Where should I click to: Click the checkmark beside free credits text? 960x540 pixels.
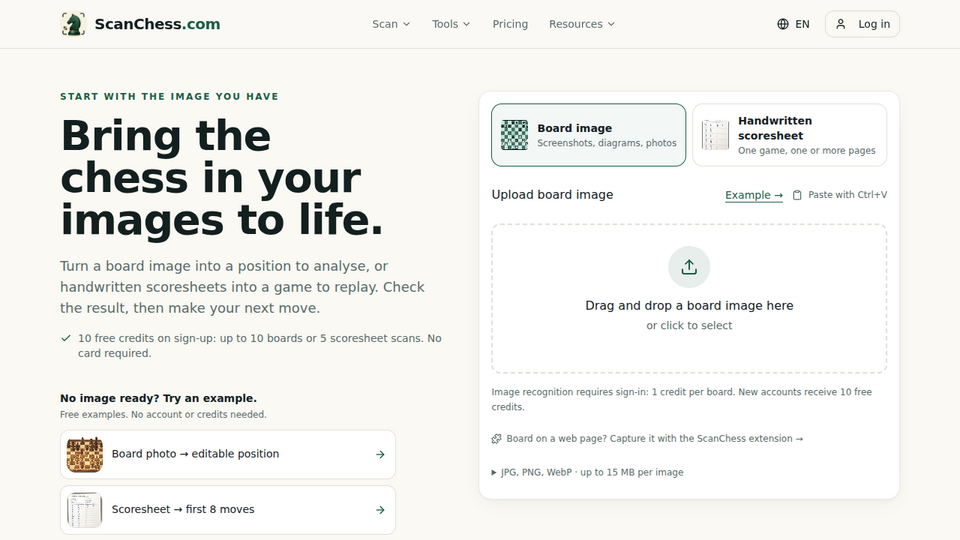coord(66,338)
